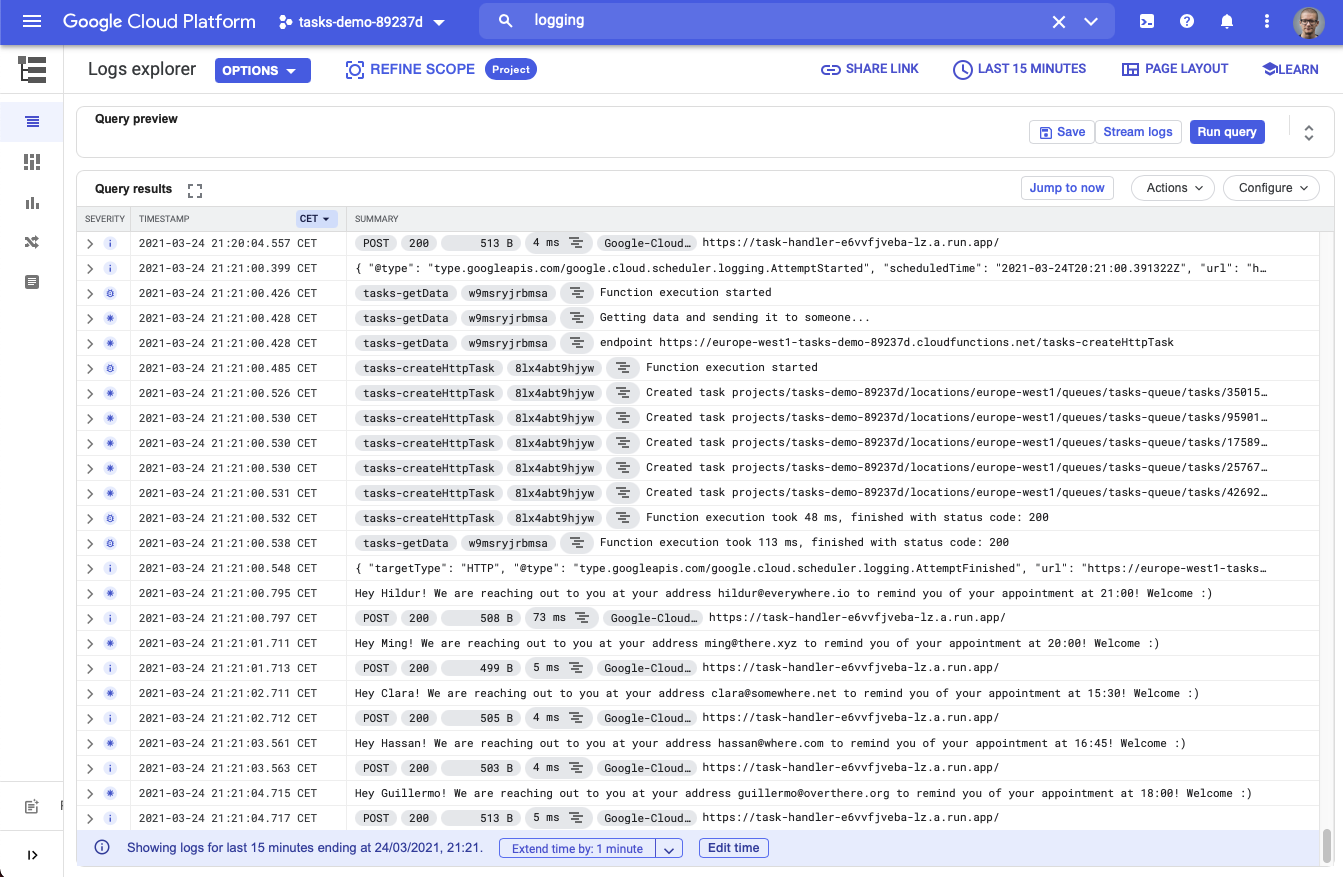1343x877 pixels.
Task: Click the Project scope chip
Action: (511, 69)
